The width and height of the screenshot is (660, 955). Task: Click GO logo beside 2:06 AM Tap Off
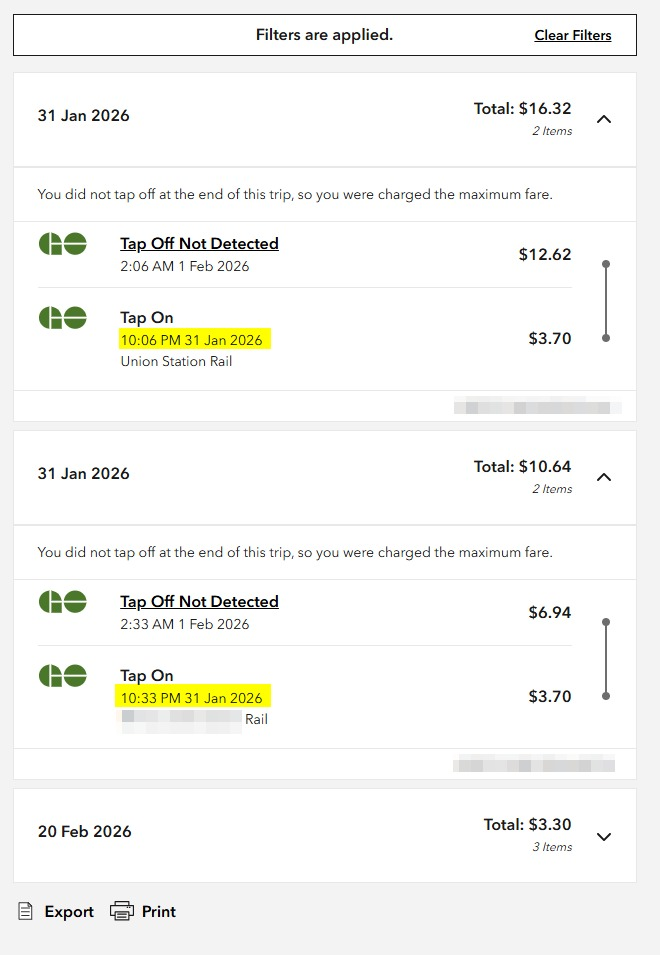point(62,244)
